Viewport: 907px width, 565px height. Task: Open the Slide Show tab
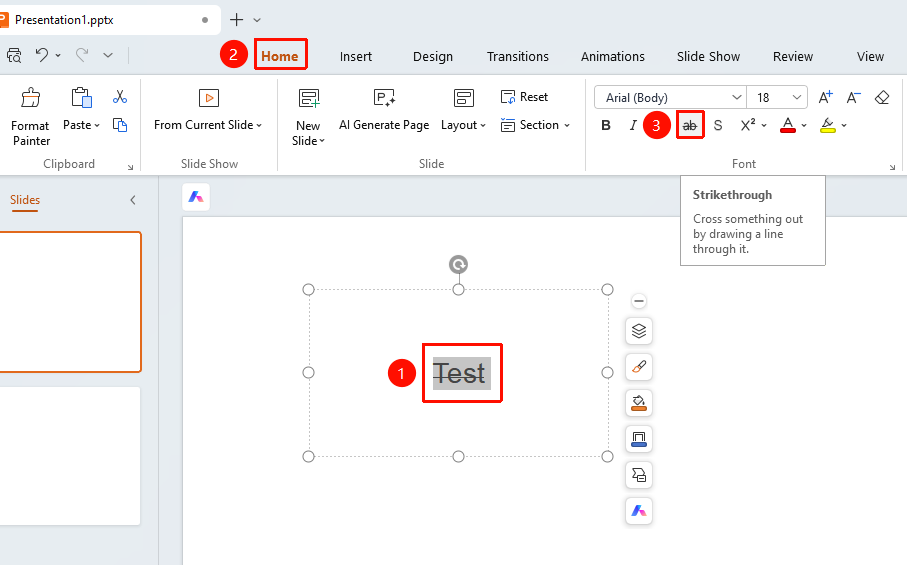coord(708,56)
